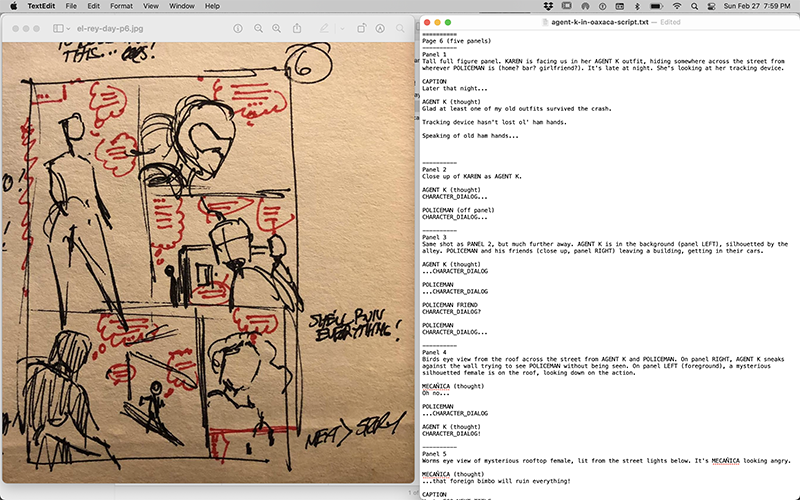Click 'Glad at least one of my old outfits' line
The height and width of the screenshot is (500, 800).
pyautogui.click(x=517, y=109)
